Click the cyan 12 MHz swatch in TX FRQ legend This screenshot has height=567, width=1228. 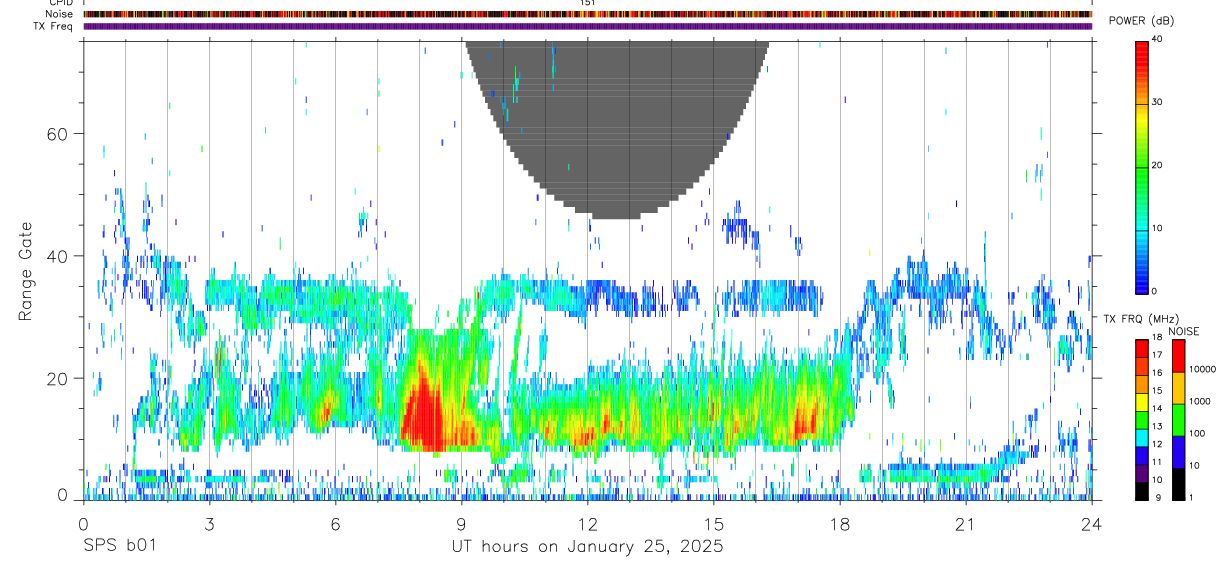click(x=1141, y=436)
